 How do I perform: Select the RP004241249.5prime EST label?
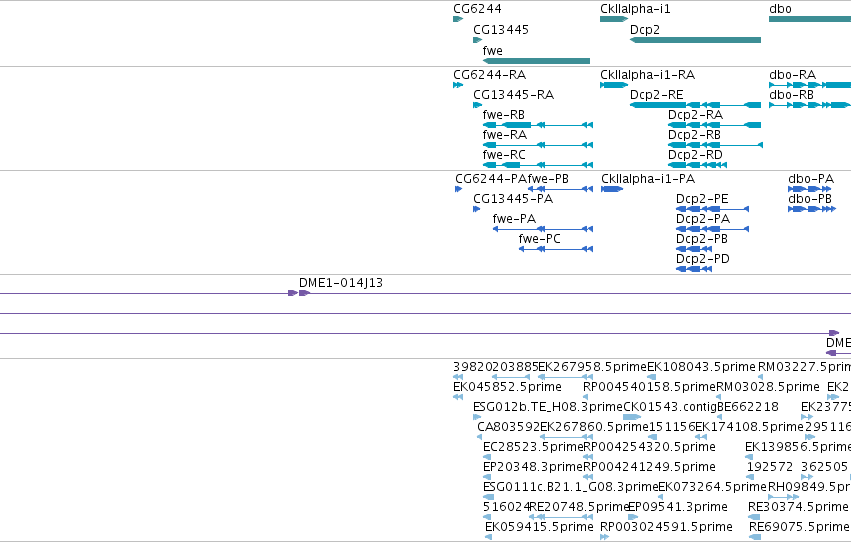(649, 468)
